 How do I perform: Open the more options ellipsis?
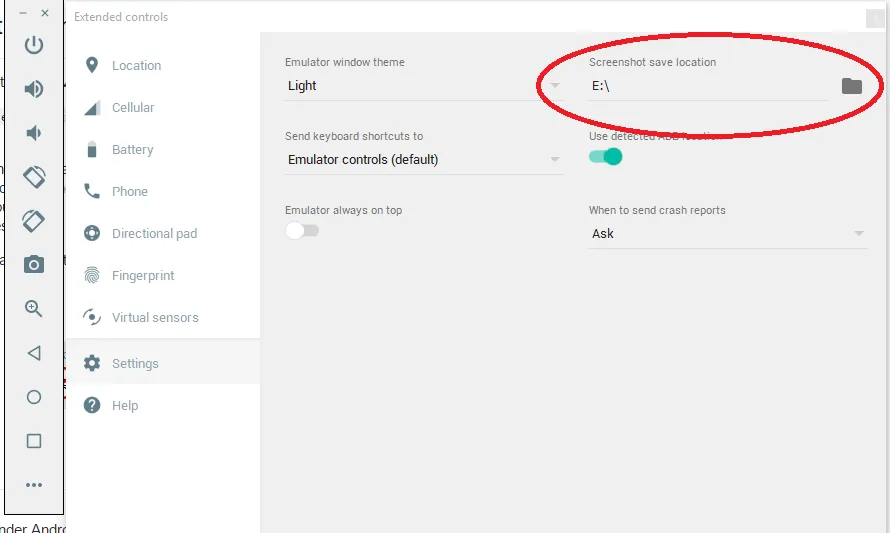[x=34, y=485]
